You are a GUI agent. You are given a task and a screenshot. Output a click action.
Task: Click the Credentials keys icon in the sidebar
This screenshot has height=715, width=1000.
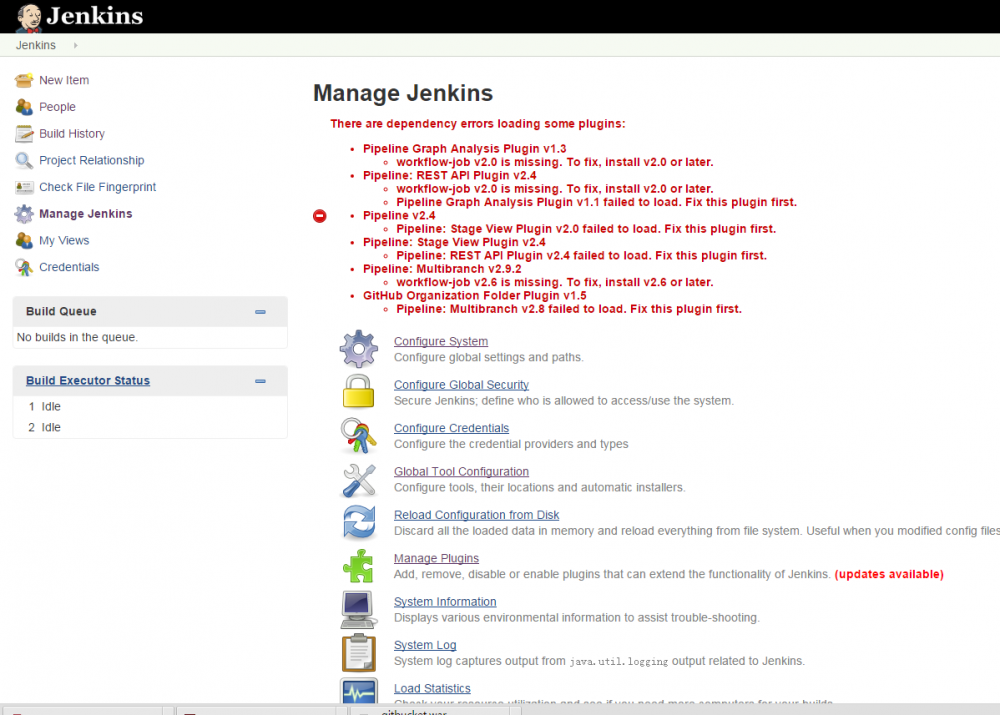[24, 268]
